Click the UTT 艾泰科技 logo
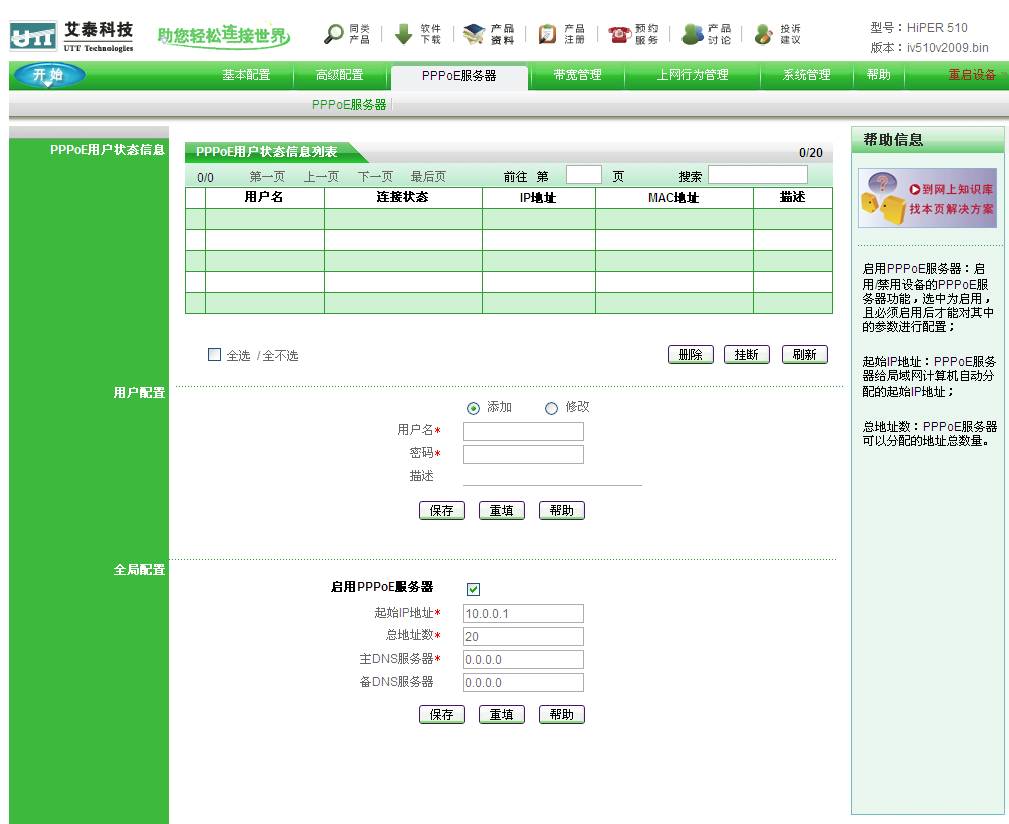This screenshot has width=1009, height=824. pos(72,37)
